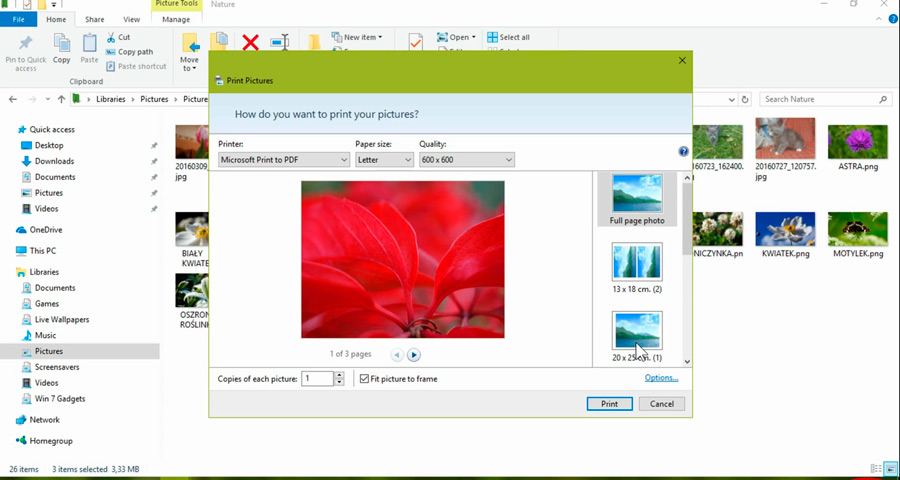Click the Cut scissors command
900x480 pixels.
tap(118, 37)
